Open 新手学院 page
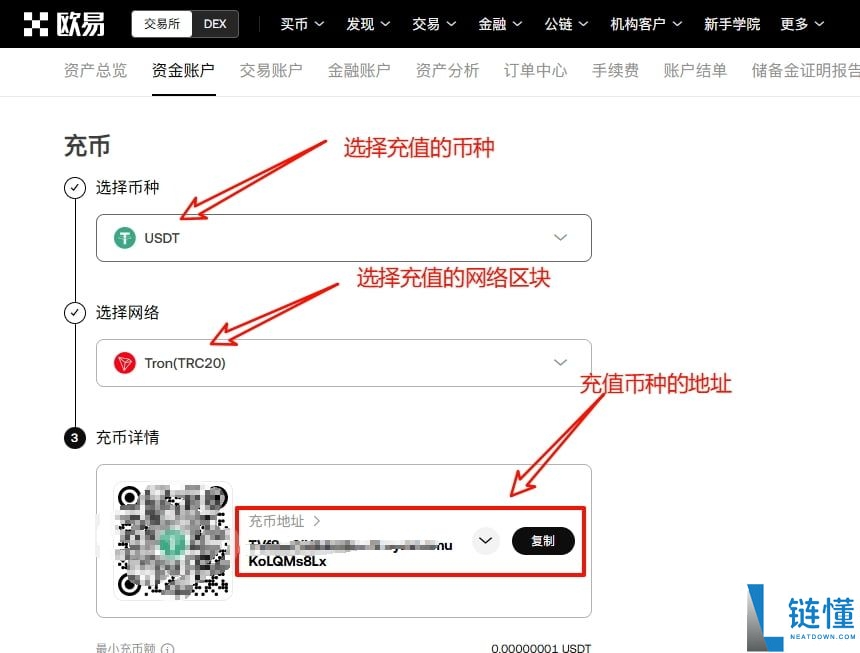The height and width of the screenshot is (653, 860). tap(732, 24)
